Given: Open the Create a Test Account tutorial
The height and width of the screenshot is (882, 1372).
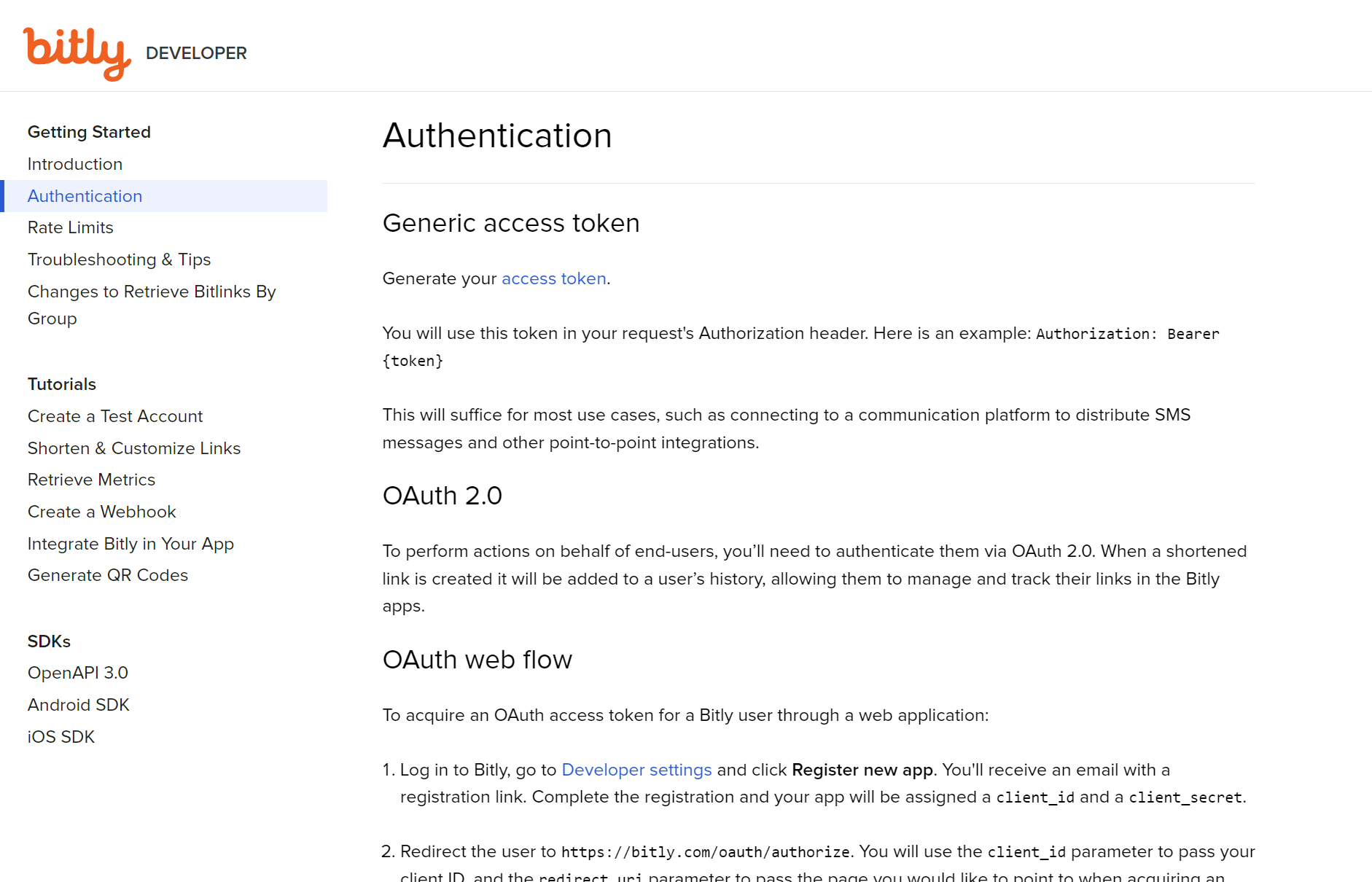Looking at the screenshot, I should [115, 416].
